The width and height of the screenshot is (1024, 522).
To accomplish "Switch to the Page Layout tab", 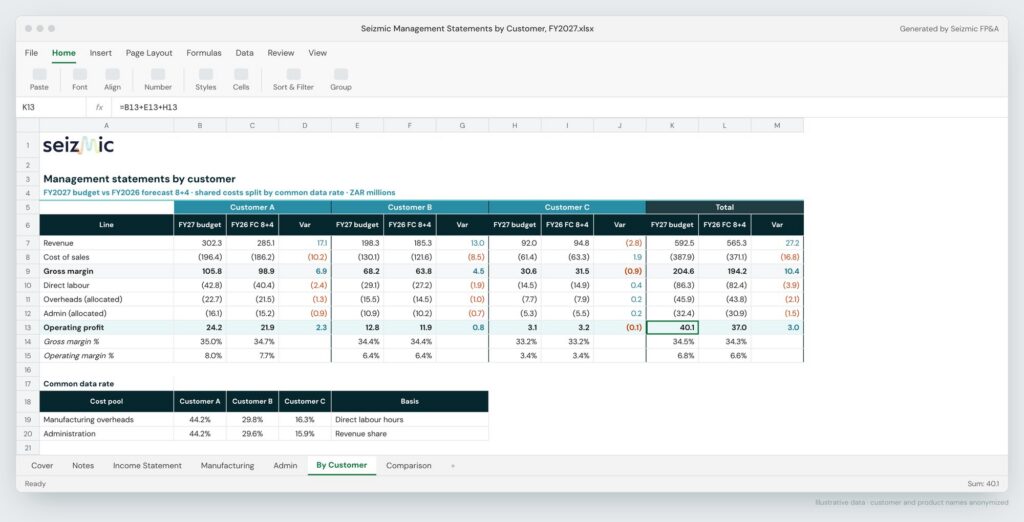I will pos(149,53).
